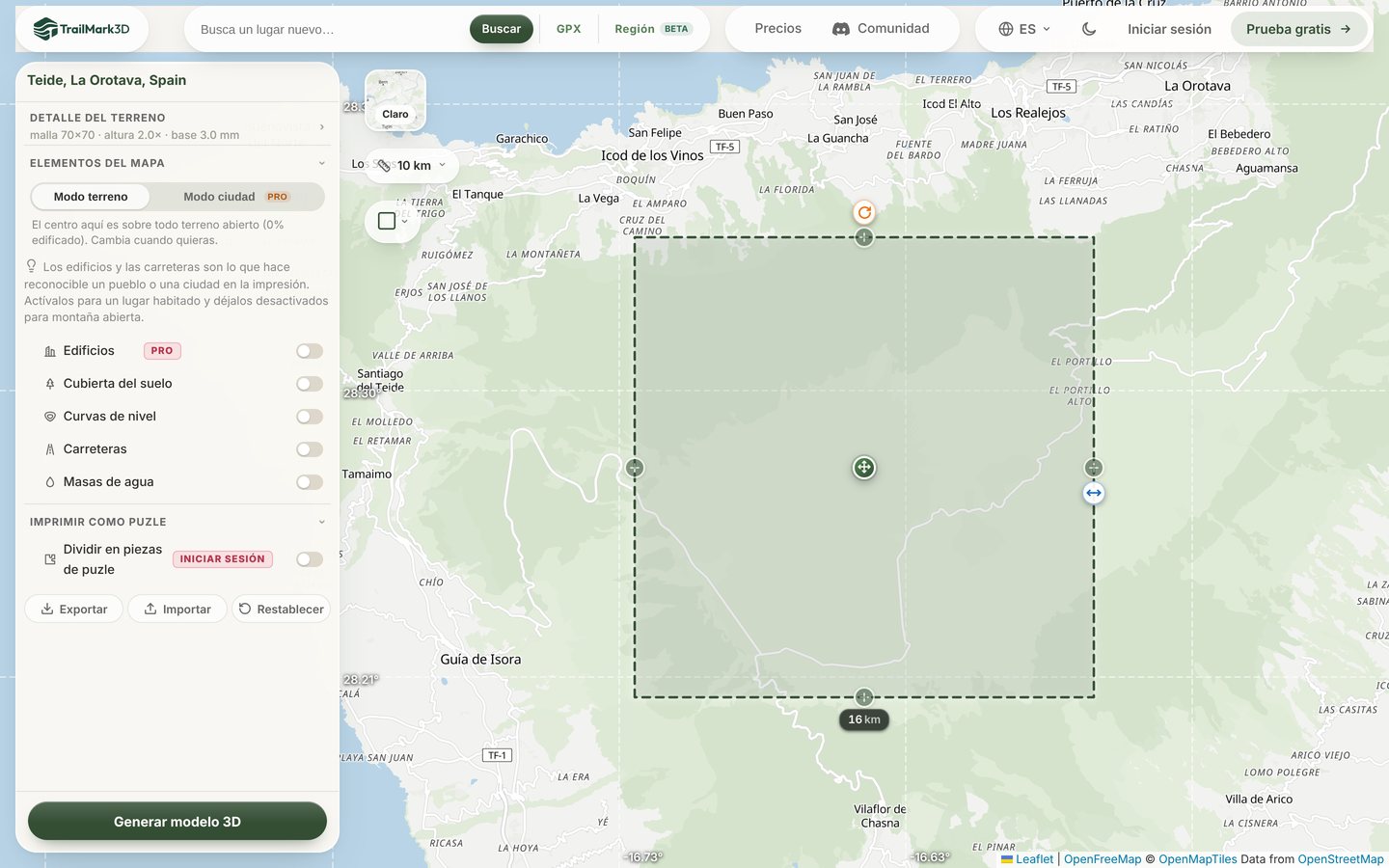The image size is (1389, 868).
Task: Click the Carreteras road icon
Action: 50,449
